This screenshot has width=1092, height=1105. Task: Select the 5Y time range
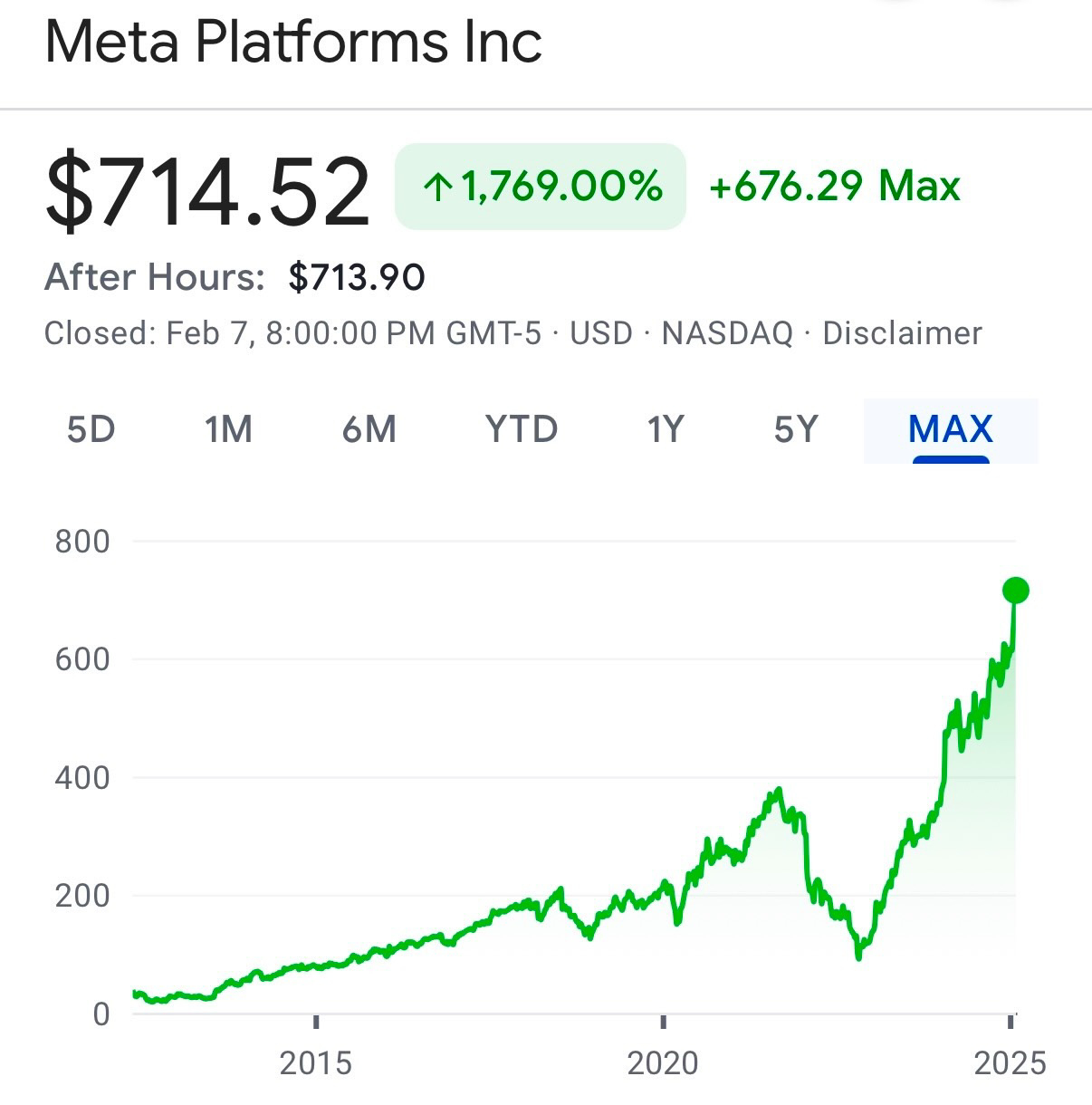[x=796, y=429]
